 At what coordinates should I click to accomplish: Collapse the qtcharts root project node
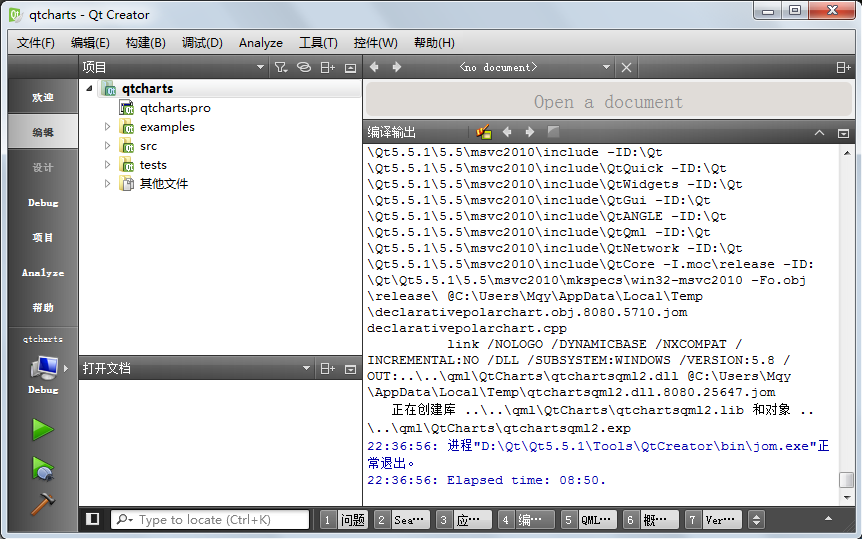click(89, 88)
